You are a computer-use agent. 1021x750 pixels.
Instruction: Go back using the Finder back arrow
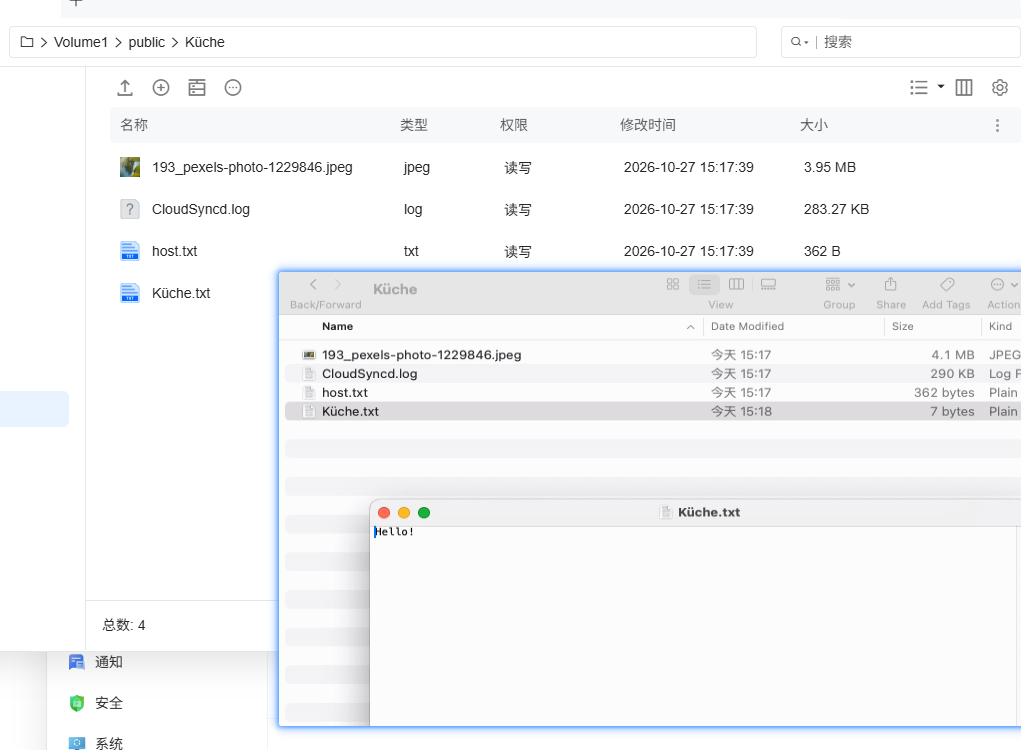coord(313,285)
